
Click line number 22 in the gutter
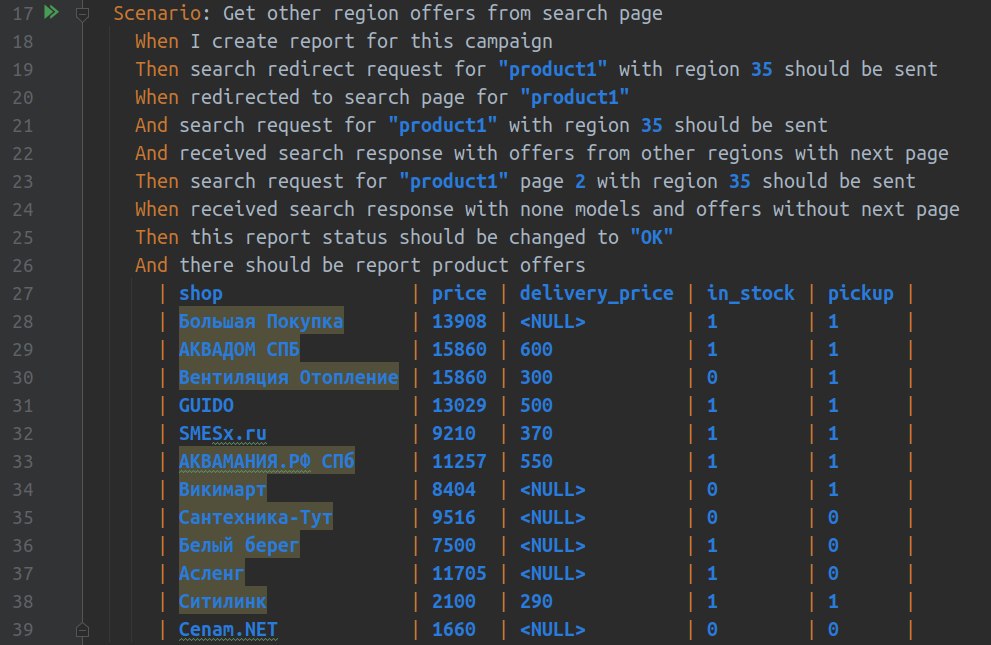click(x=25, y=153)
